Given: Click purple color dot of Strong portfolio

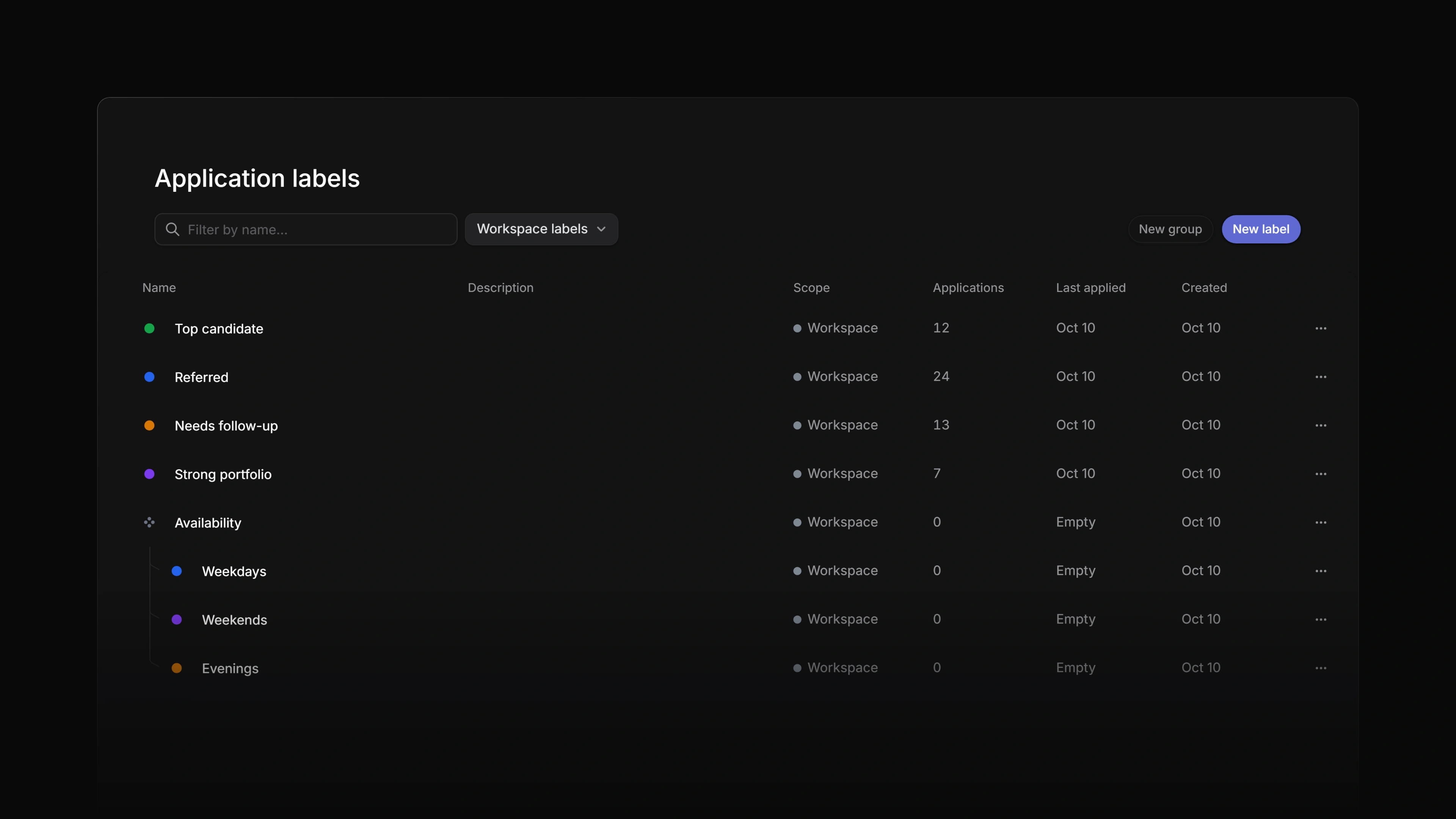Looking at the screenshot, I should coord(149,474).
